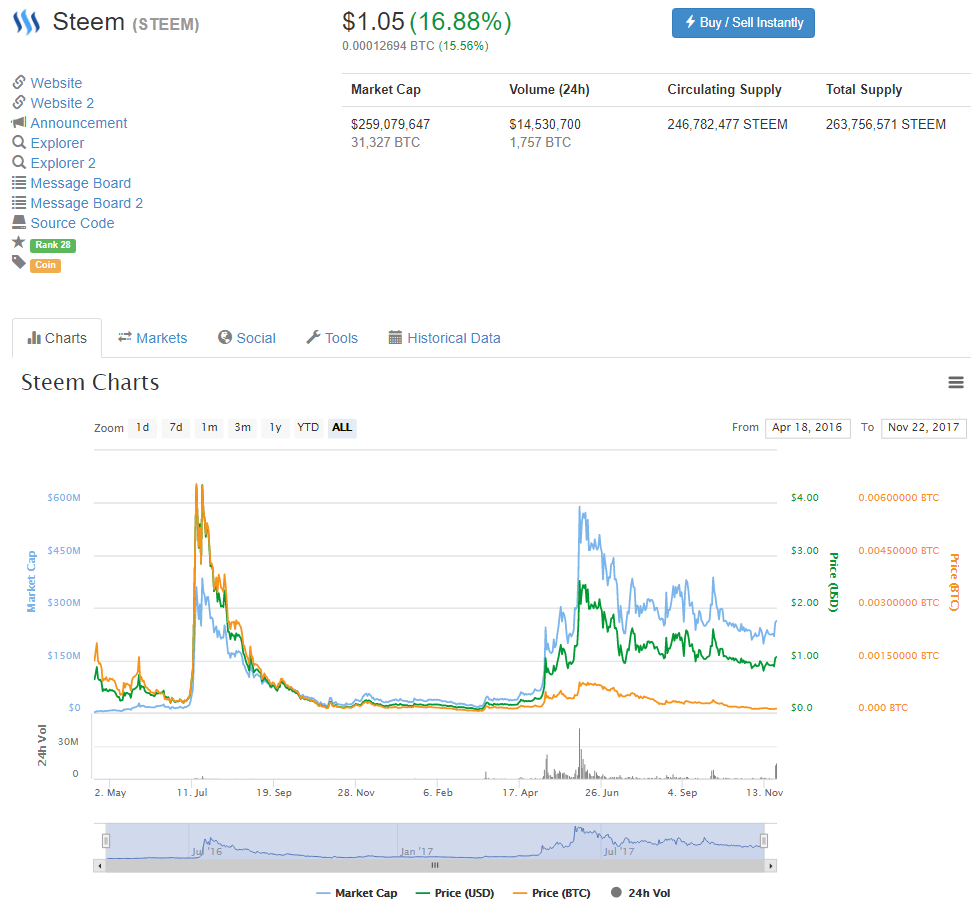Image resolution: width=971 pixels, height=907 pixels.
Task: Open the chart hamburger menu
Action: pos(956,383)
